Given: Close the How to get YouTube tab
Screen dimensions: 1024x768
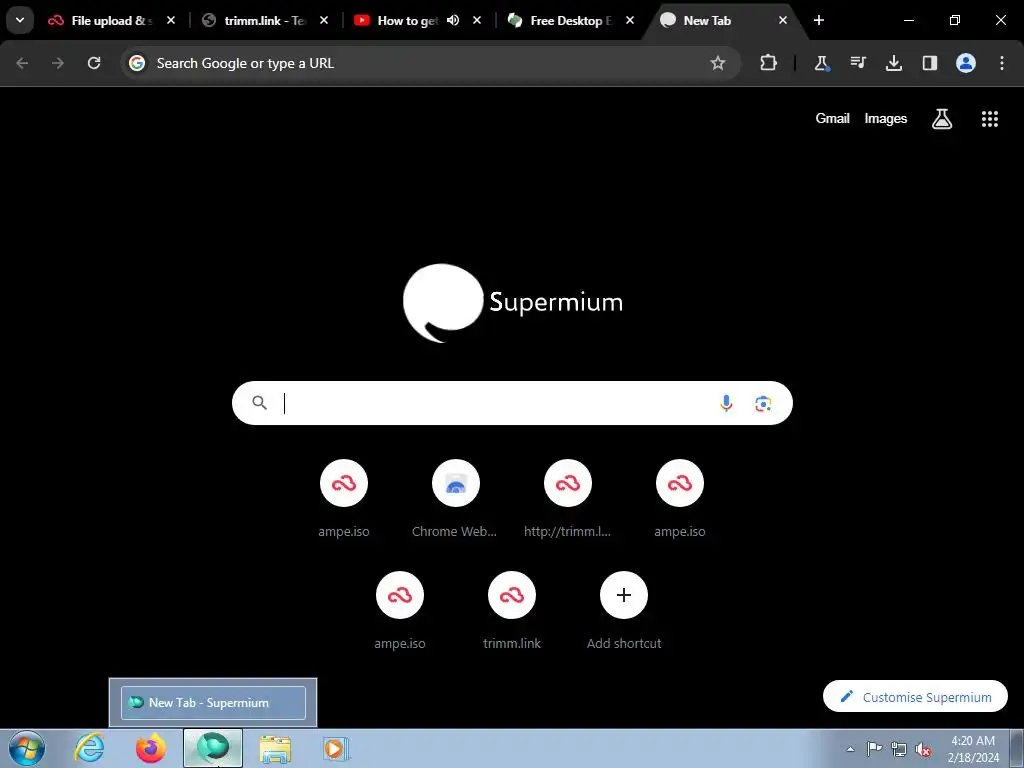Looking at the screenshot, I should coord(477,20).
